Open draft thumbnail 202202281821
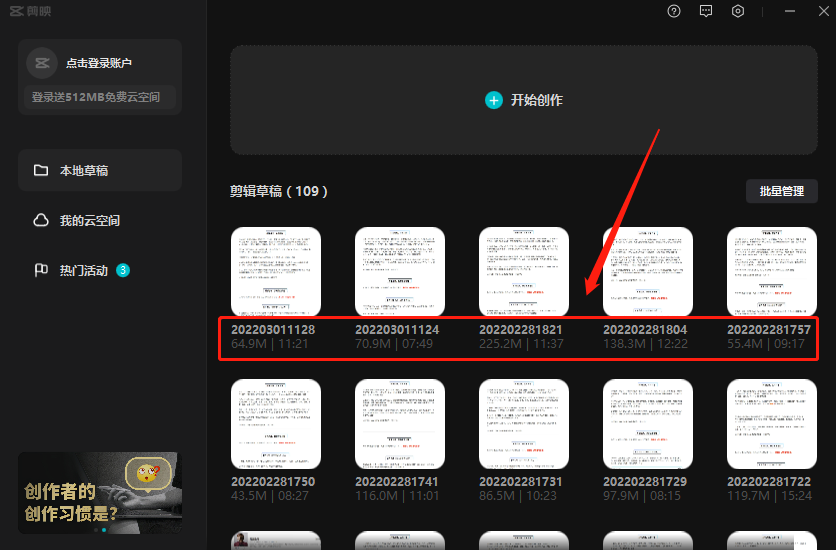836x550 pixels. coord(524,272)
